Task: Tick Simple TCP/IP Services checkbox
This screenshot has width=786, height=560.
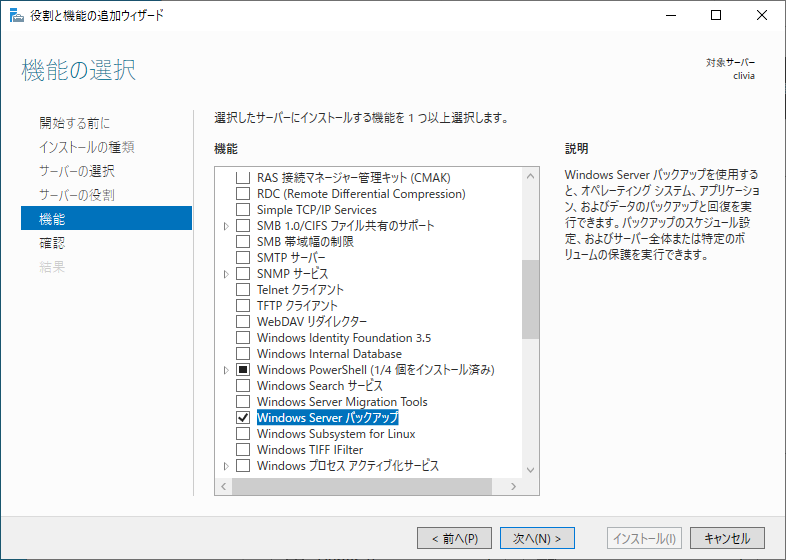Action: [x=243, y=210]
